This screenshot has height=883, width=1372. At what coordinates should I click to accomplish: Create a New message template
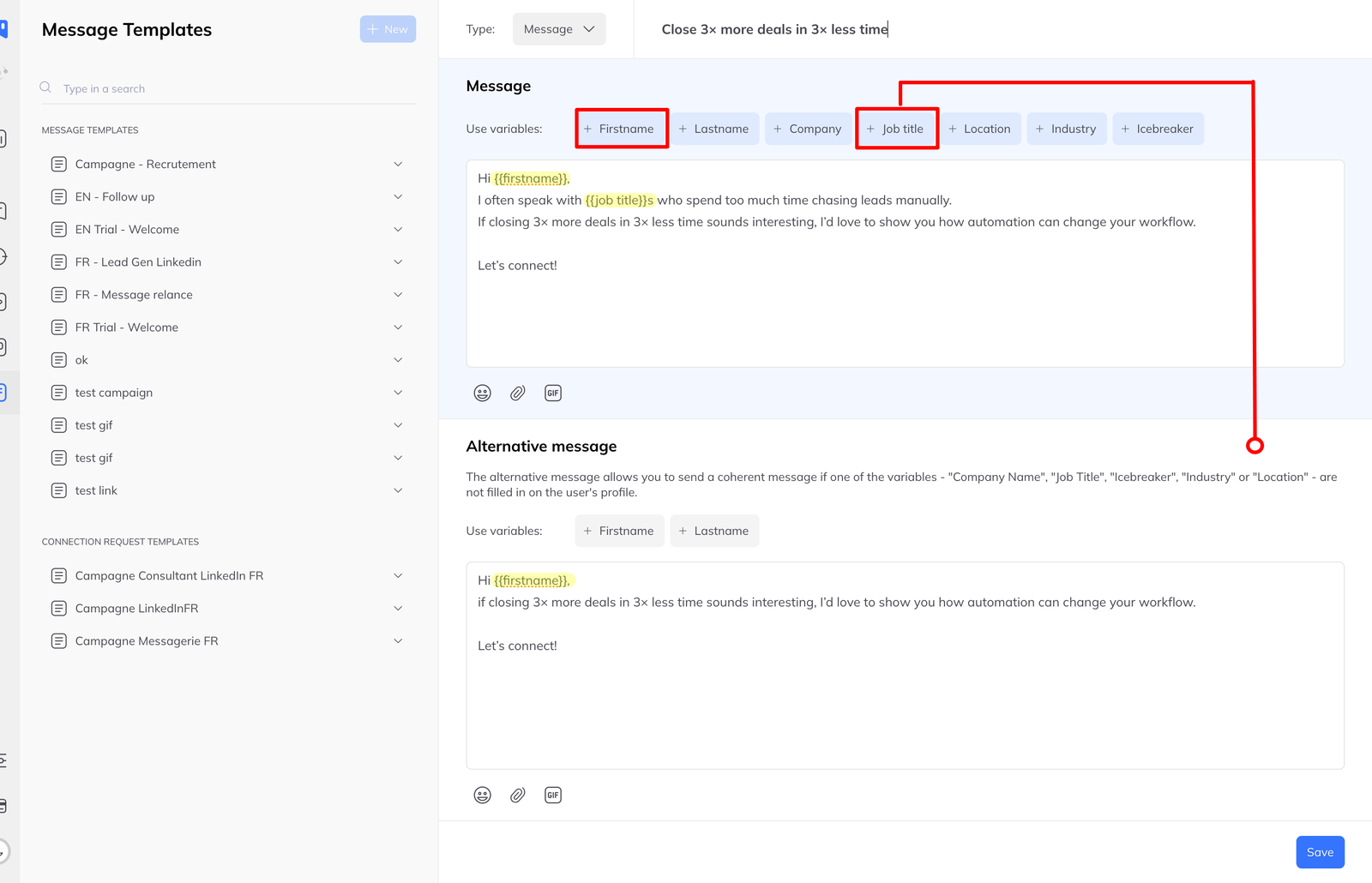[388, 29]
